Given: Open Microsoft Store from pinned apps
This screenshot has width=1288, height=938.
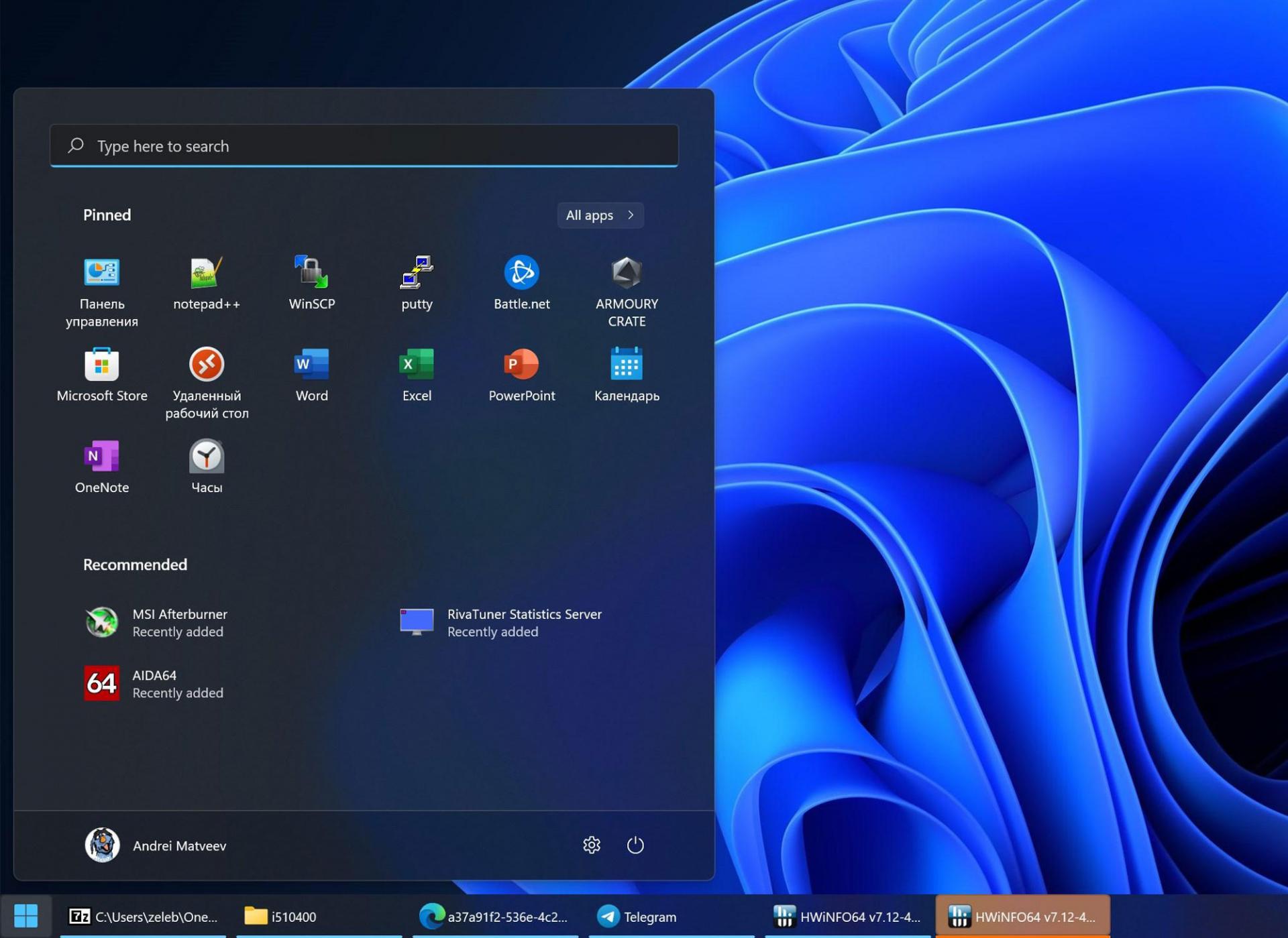Looking at the screenshot, I should click(x=102, y=375).
